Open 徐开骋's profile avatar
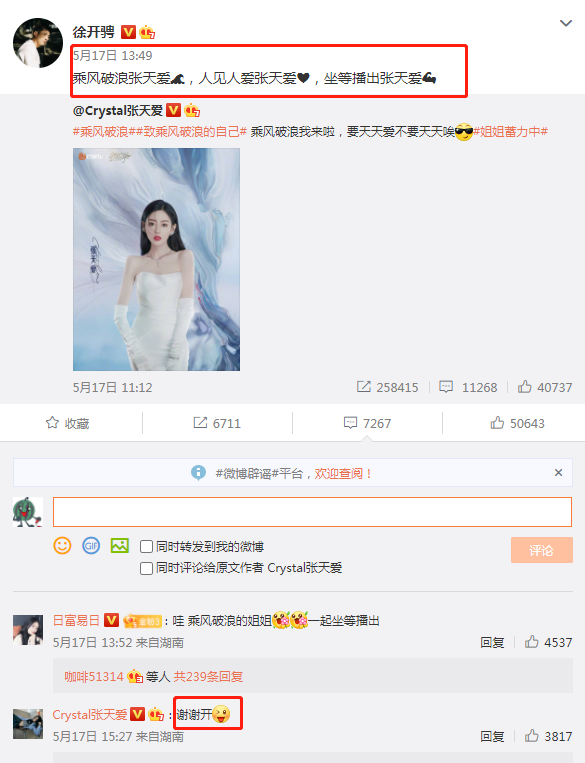 pyautogui.click(x=37, y=43)
